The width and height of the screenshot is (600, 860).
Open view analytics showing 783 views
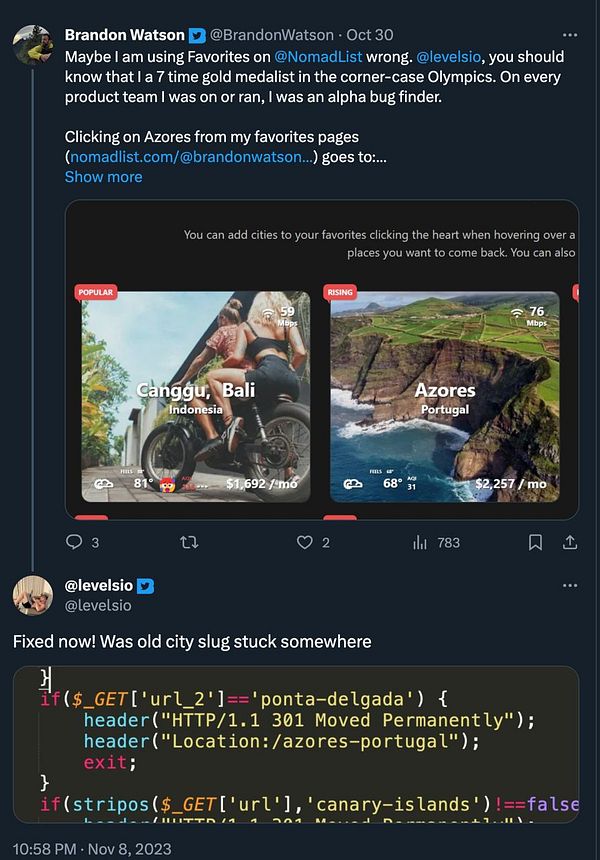click(420, 542)
